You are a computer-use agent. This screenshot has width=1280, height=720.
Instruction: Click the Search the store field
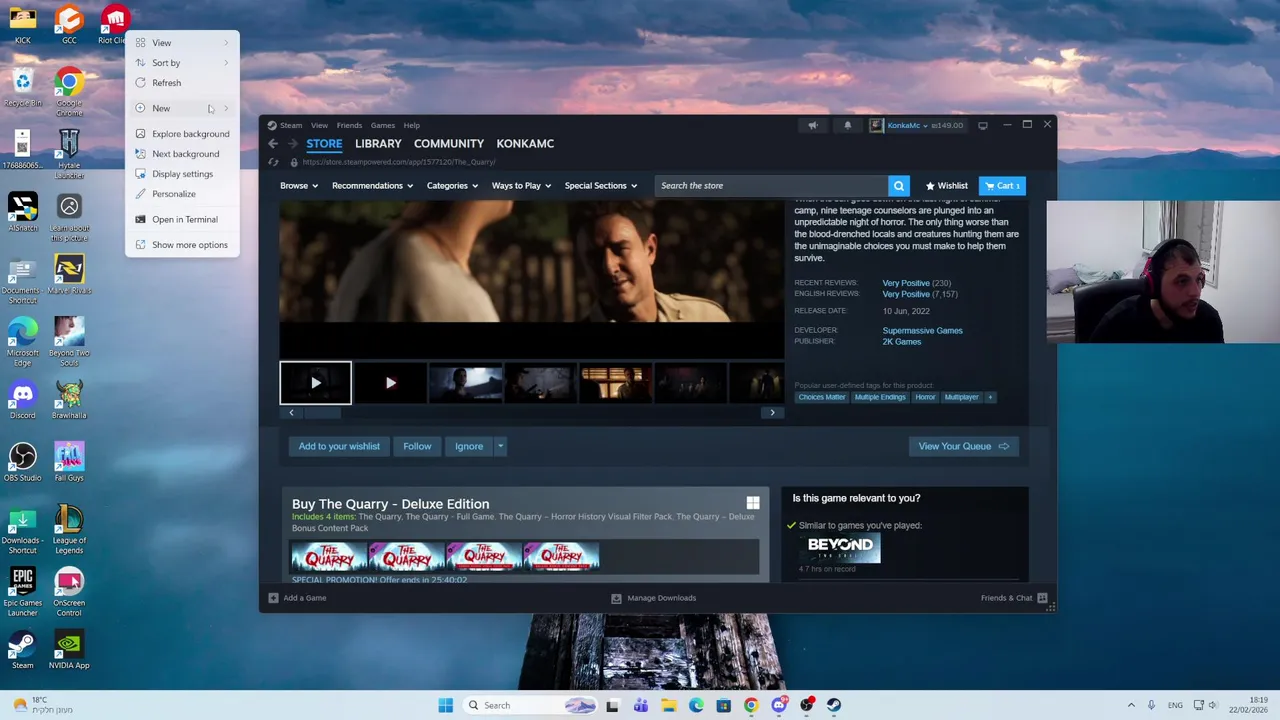[771, 186]
